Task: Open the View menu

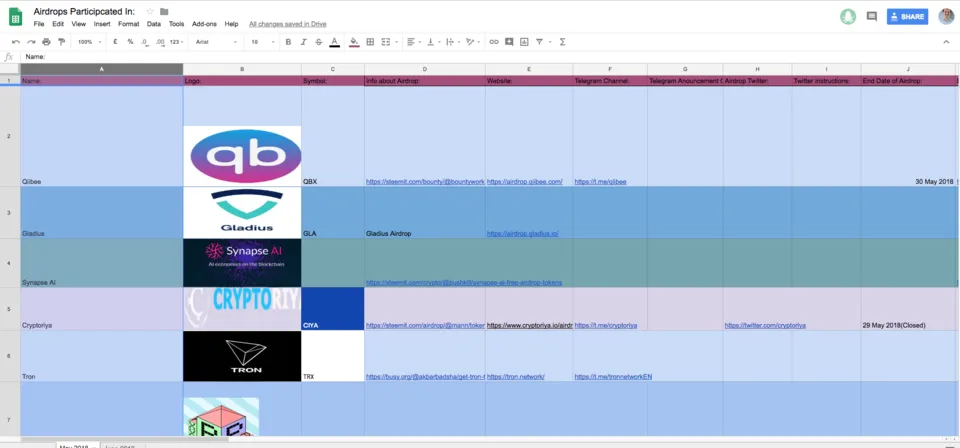Action: [x=78, y=24]
